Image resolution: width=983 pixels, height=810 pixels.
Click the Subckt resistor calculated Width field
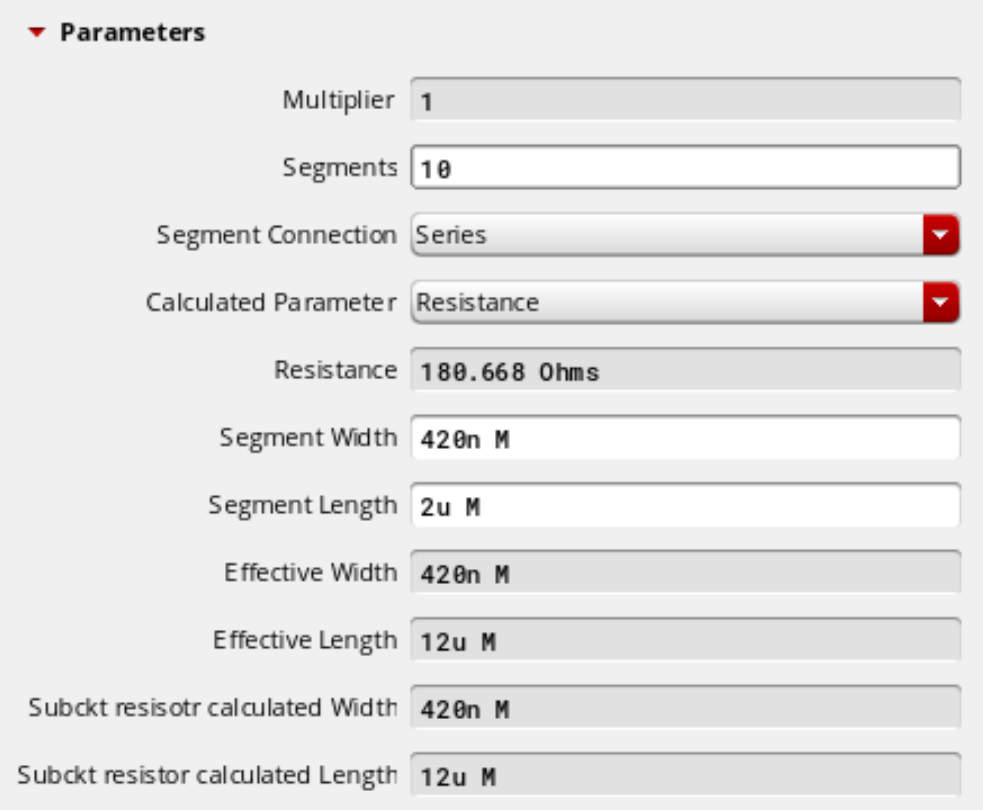685,708
